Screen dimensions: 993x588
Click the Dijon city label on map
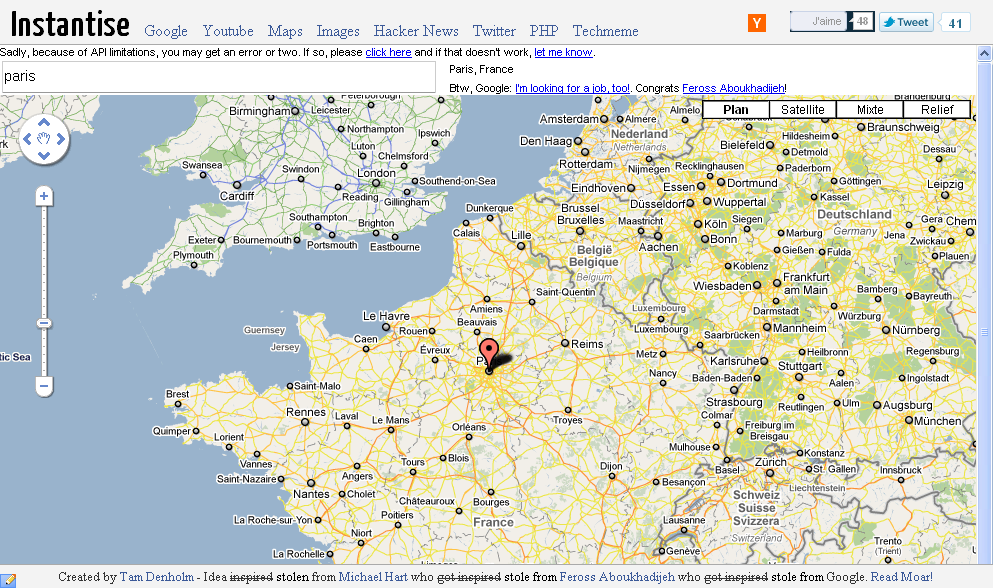tap(611, 466)
